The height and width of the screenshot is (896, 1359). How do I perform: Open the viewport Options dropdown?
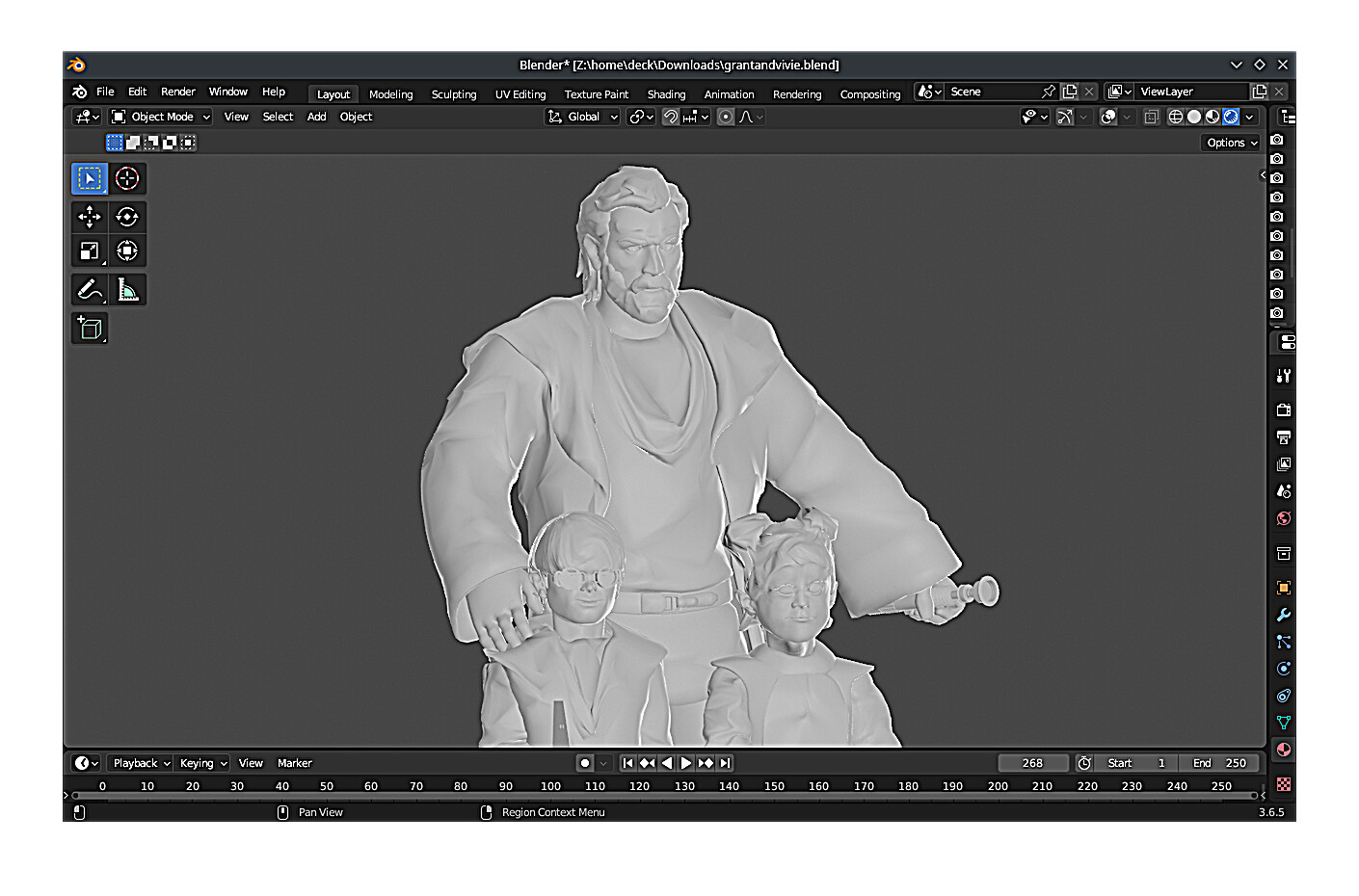pyautogui.click(x=1231, y=143)
